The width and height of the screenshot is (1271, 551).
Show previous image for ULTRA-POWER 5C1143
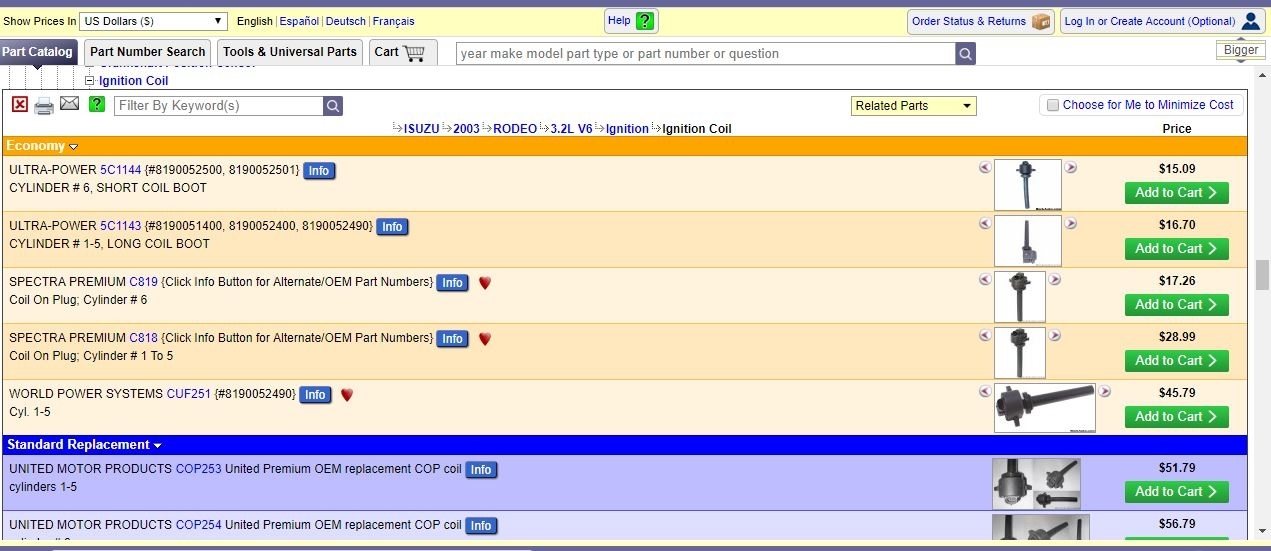tap(985, 224)
